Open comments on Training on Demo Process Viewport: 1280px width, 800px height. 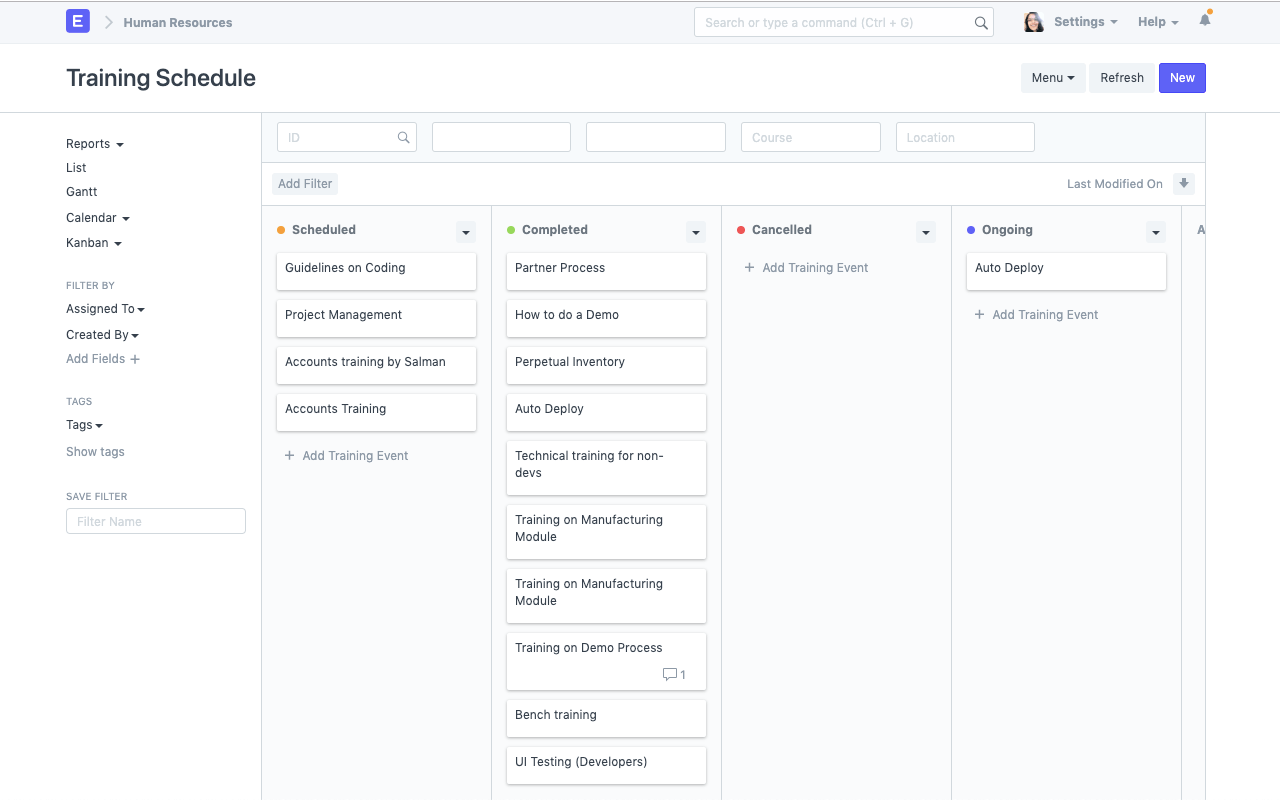[674, 675]
